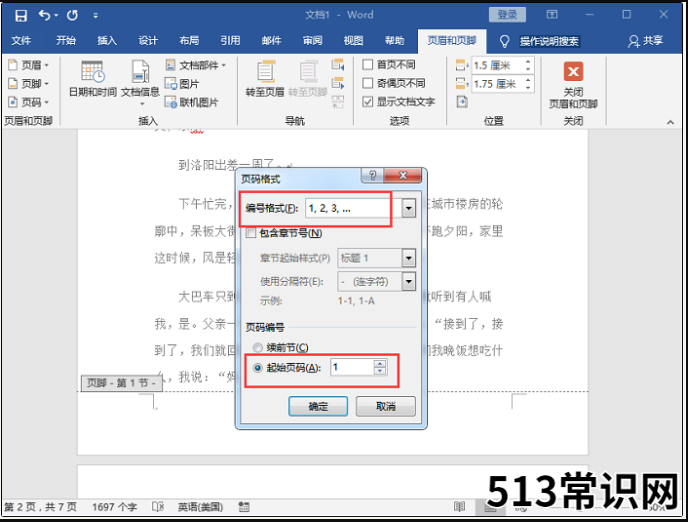Click the proofing book icon in status bar
Viewport: 688px width, 522px height.
(158, 507)
